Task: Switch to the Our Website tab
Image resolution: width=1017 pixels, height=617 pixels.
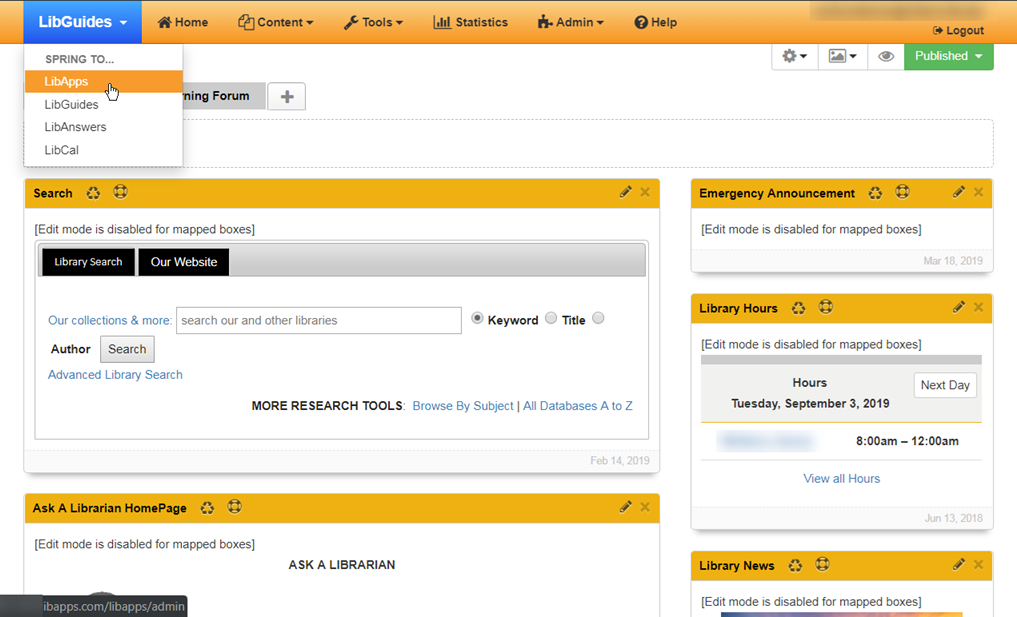Action: pyautogui.click(x=183, y=261)
